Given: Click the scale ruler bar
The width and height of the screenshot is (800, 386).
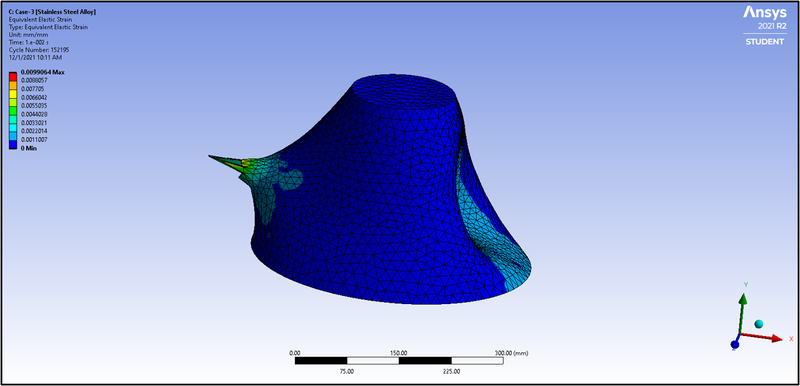Looking at the screenshot, I should point(399,361).
